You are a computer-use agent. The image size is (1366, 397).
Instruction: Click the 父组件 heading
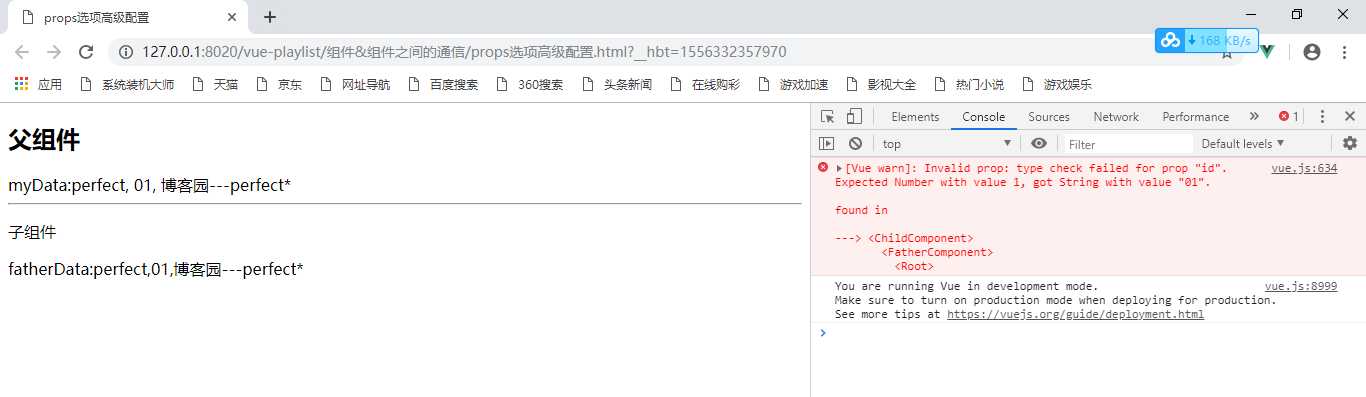tap(44, 141)
